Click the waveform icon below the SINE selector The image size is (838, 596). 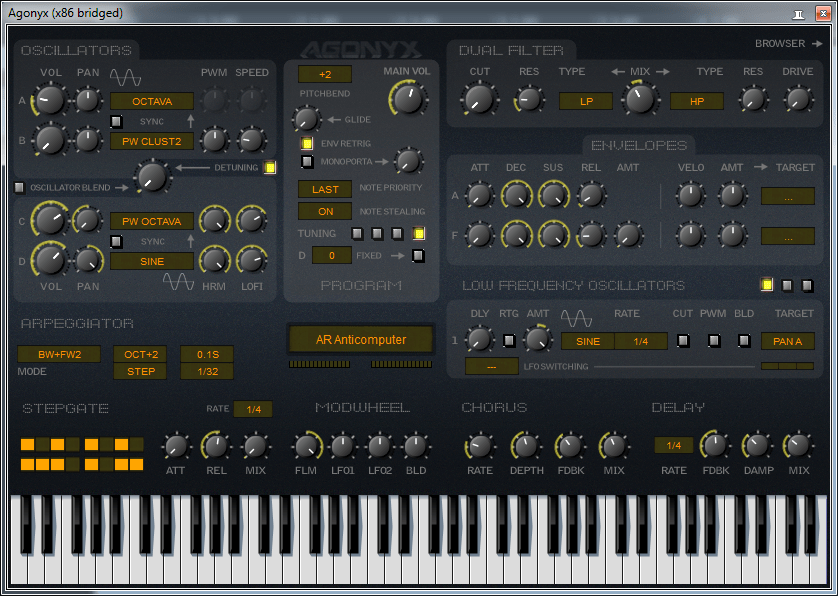[178, 284]
